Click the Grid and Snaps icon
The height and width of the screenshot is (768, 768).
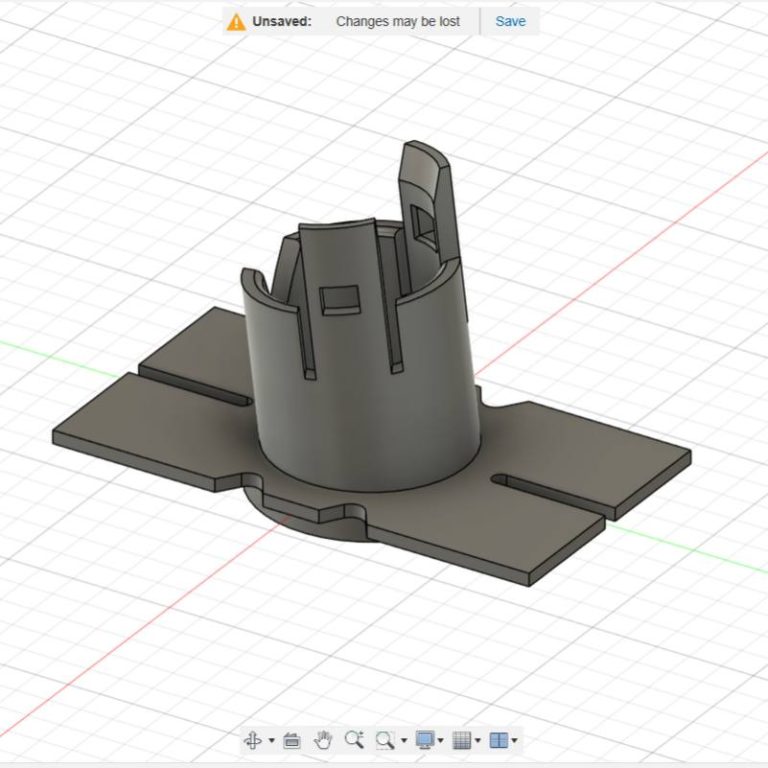[x=461, y=740]
